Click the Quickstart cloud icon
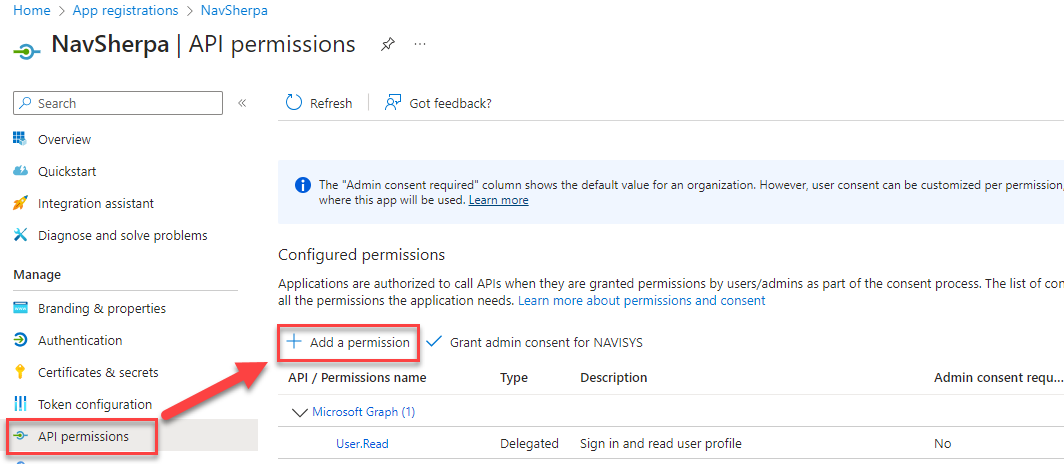Screen dimensions: 1064x464 [x=20, y=171]
